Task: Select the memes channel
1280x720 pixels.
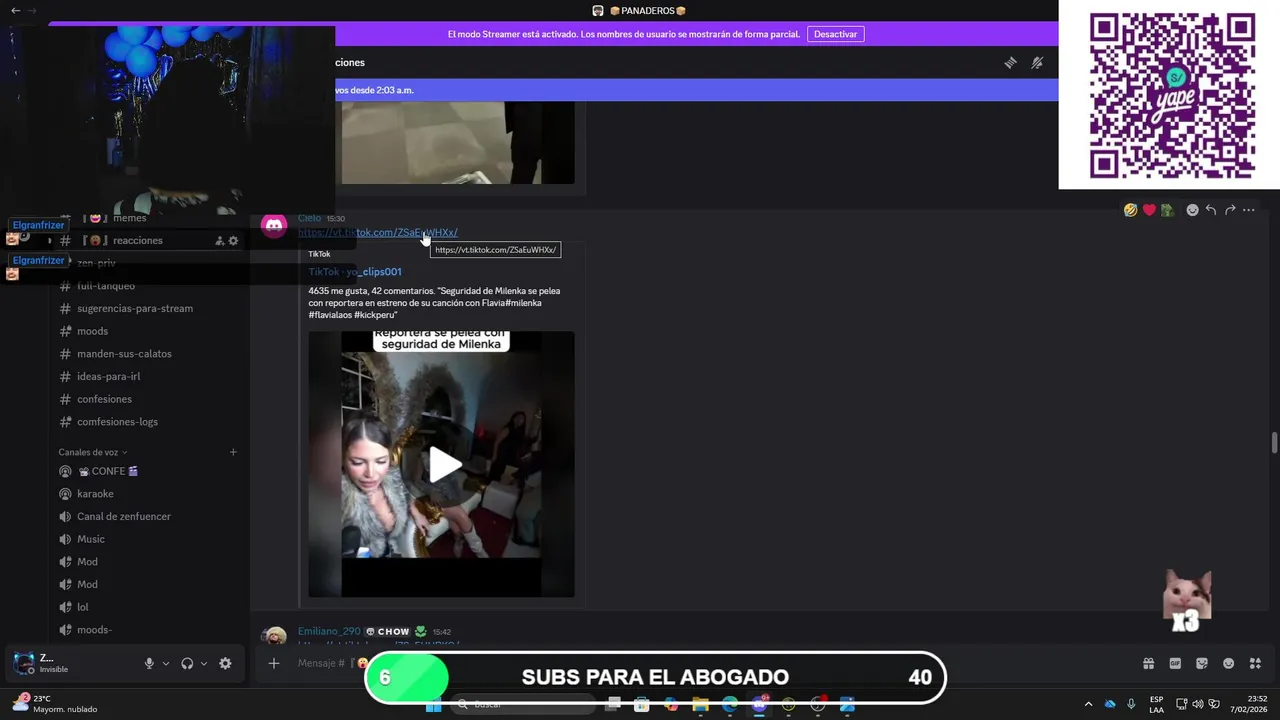Action: 129,218
